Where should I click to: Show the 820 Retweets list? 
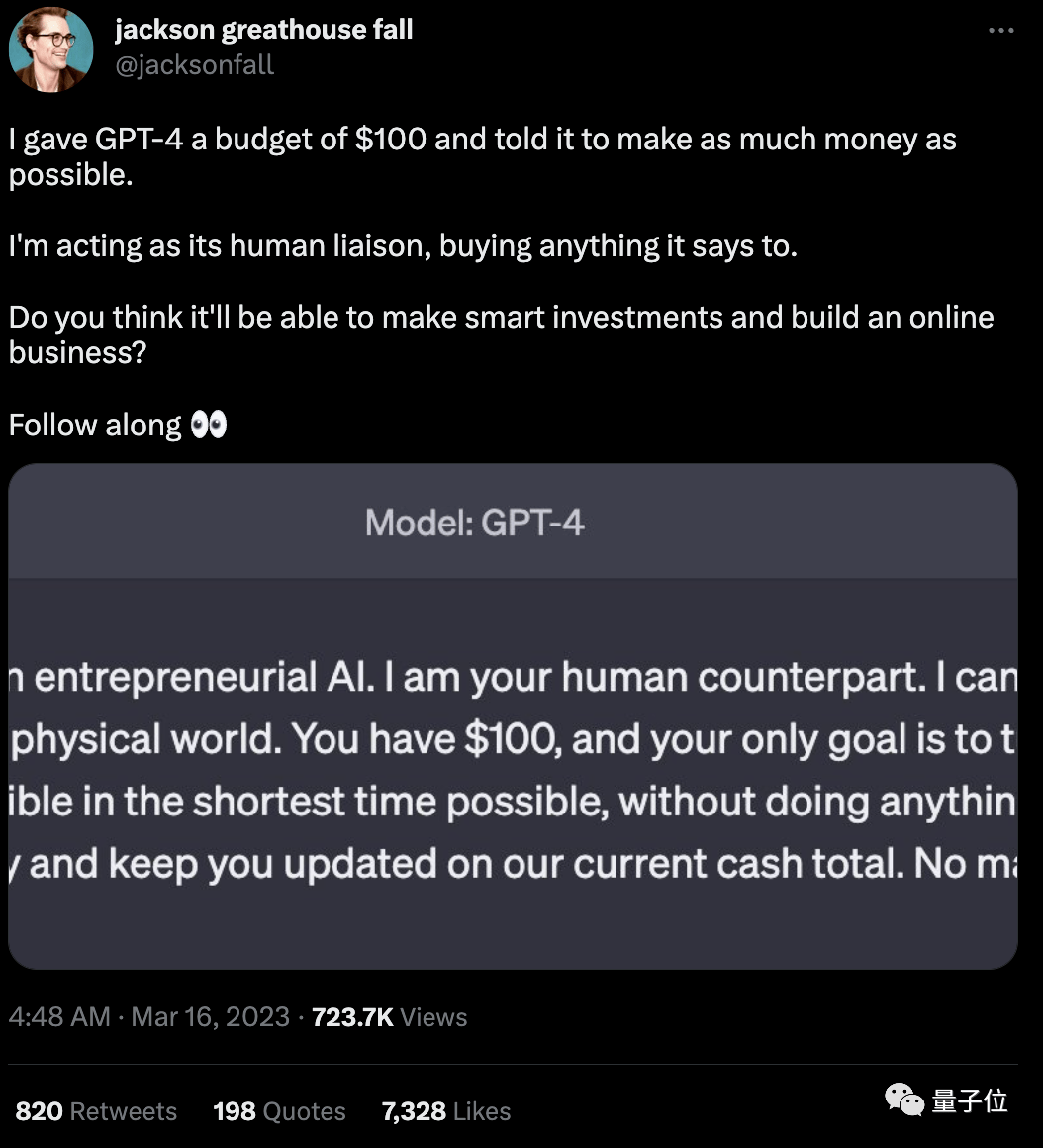[x=96, y=1111]
